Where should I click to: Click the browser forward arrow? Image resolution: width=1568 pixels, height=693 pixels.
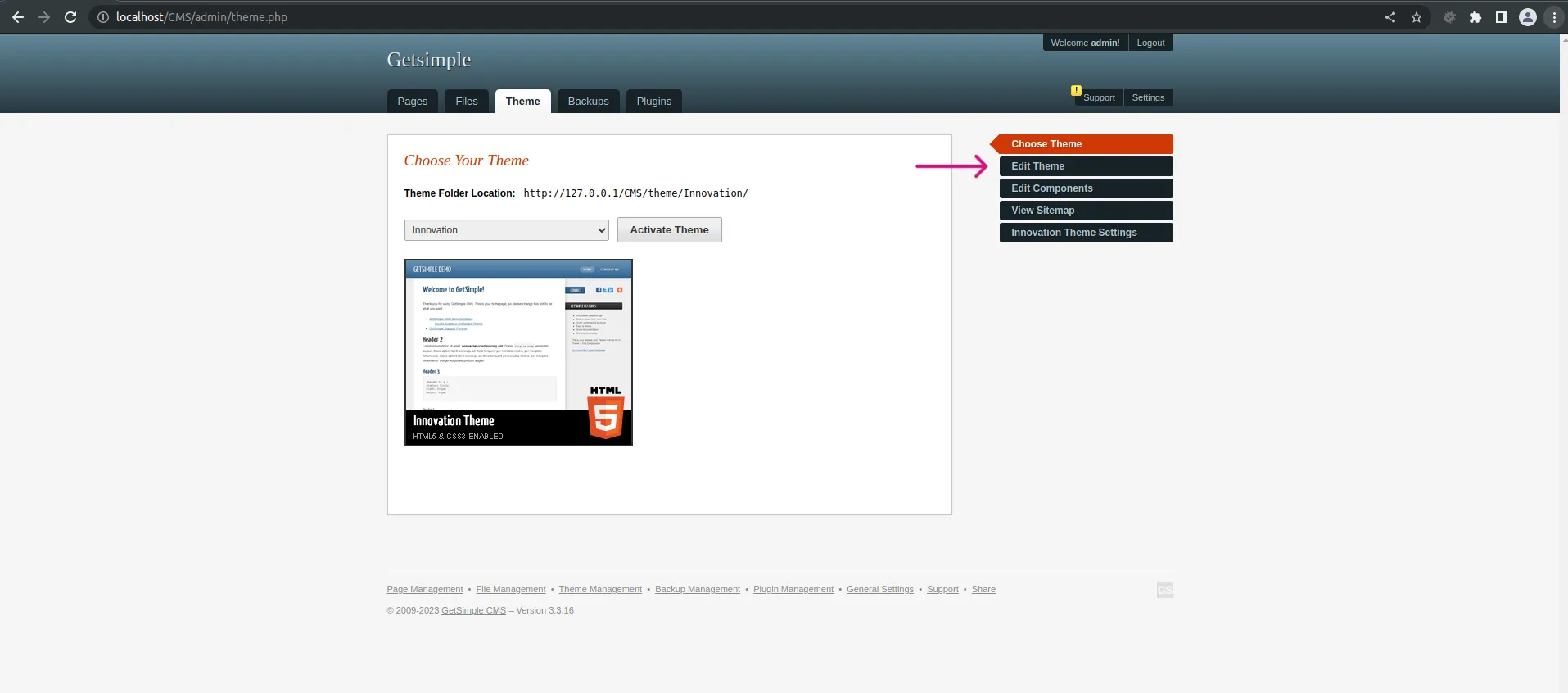tap(44, 17)
